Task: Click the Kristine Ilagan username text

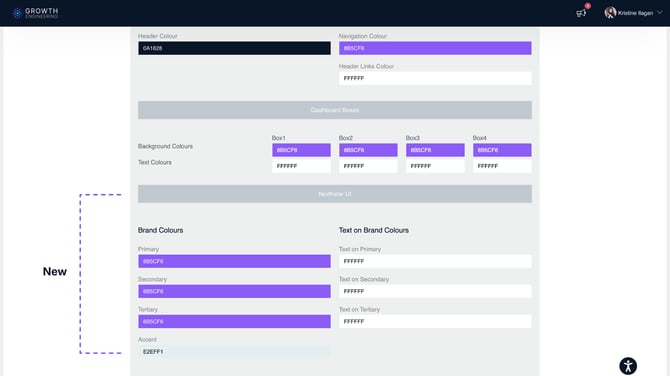Action: coord(635,13)
